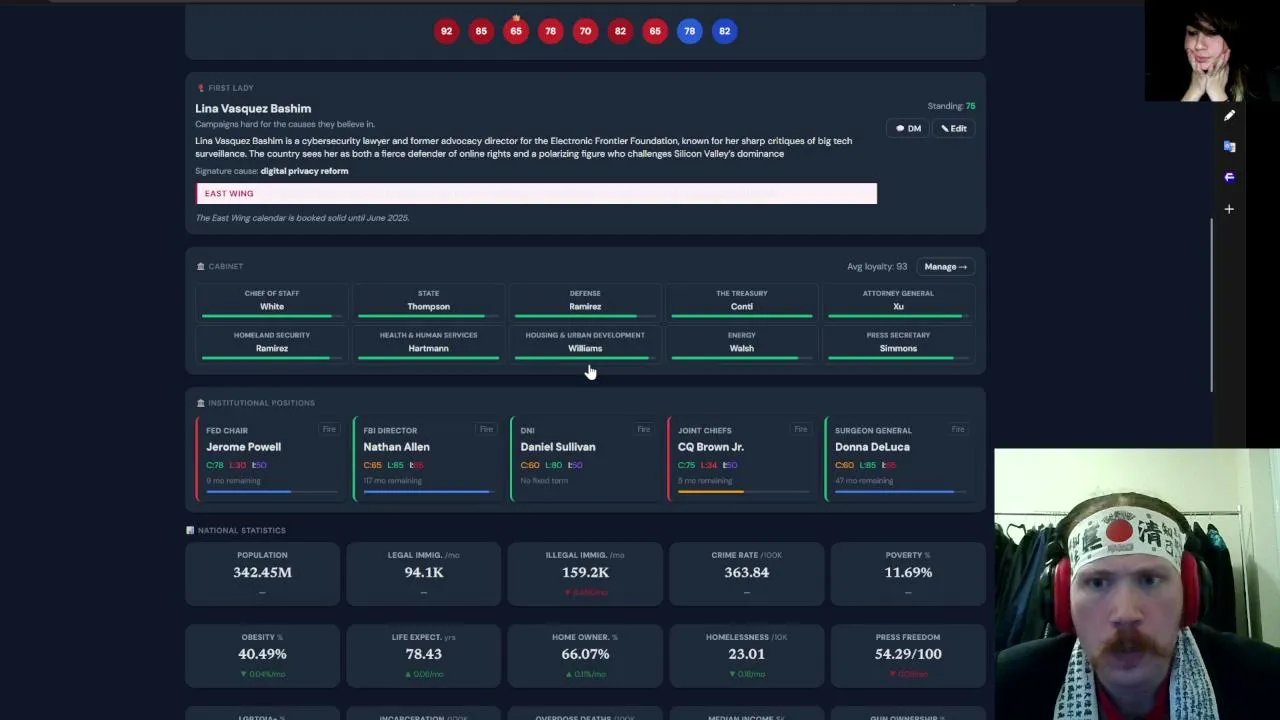This screenshot has width=1280, height=720.
Task: Click the pencil icon in the browser sidebar
Action: pyautogui.click(x=1229, y=116)
